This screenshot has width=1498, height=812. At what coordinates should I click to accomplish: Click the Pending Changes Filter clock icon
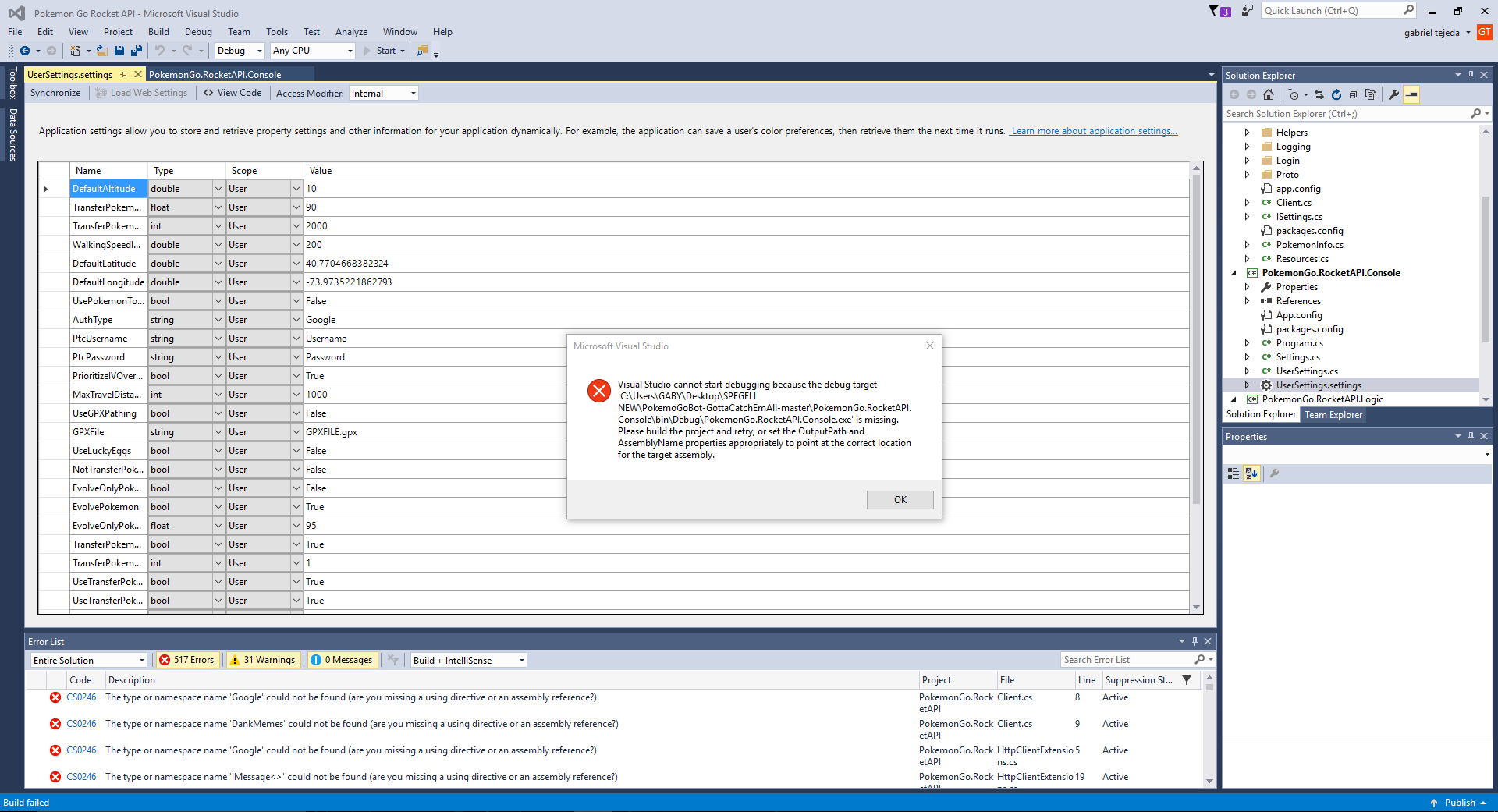pyautogui.click(x=1294, y=94)
